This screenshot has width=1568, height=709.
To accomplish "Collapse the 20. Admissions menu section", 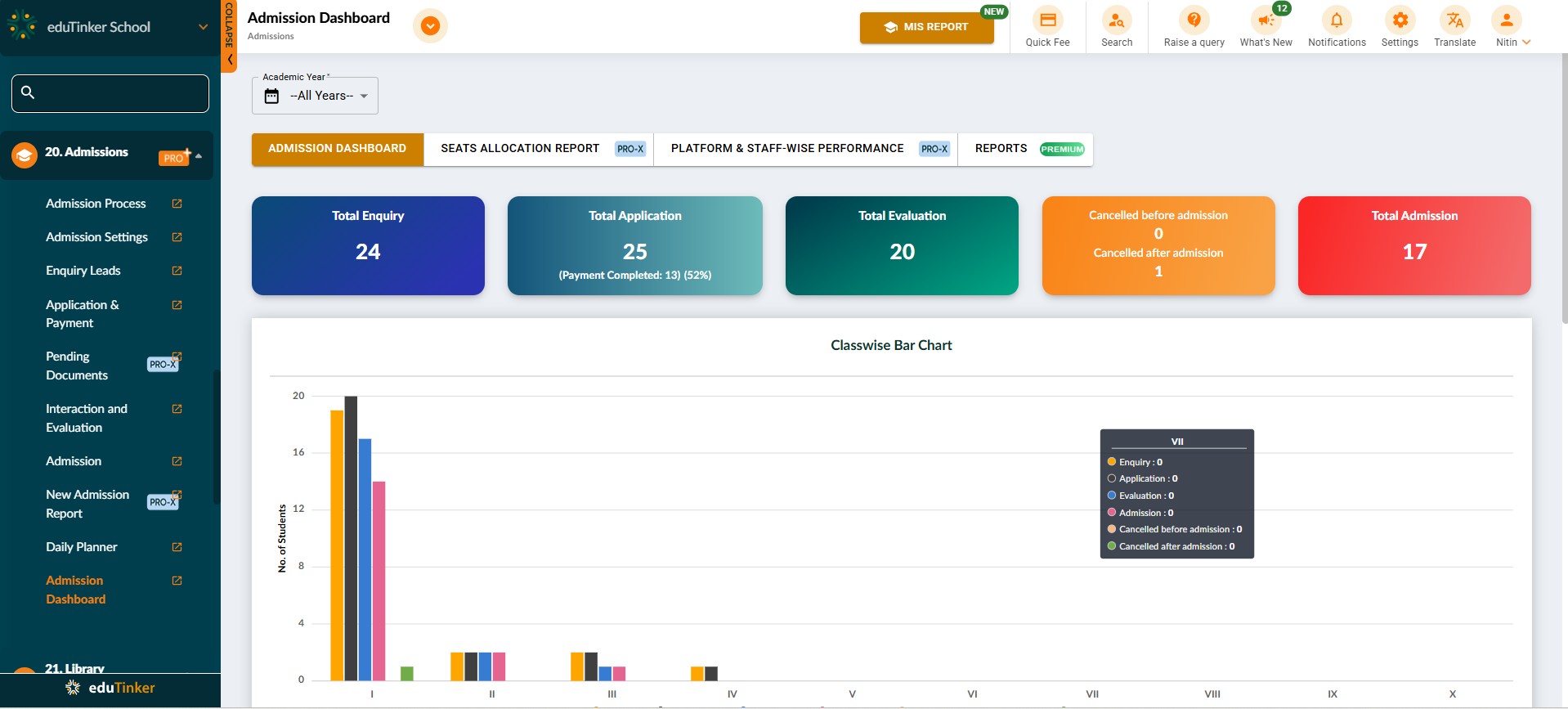I will coord(199,155).
